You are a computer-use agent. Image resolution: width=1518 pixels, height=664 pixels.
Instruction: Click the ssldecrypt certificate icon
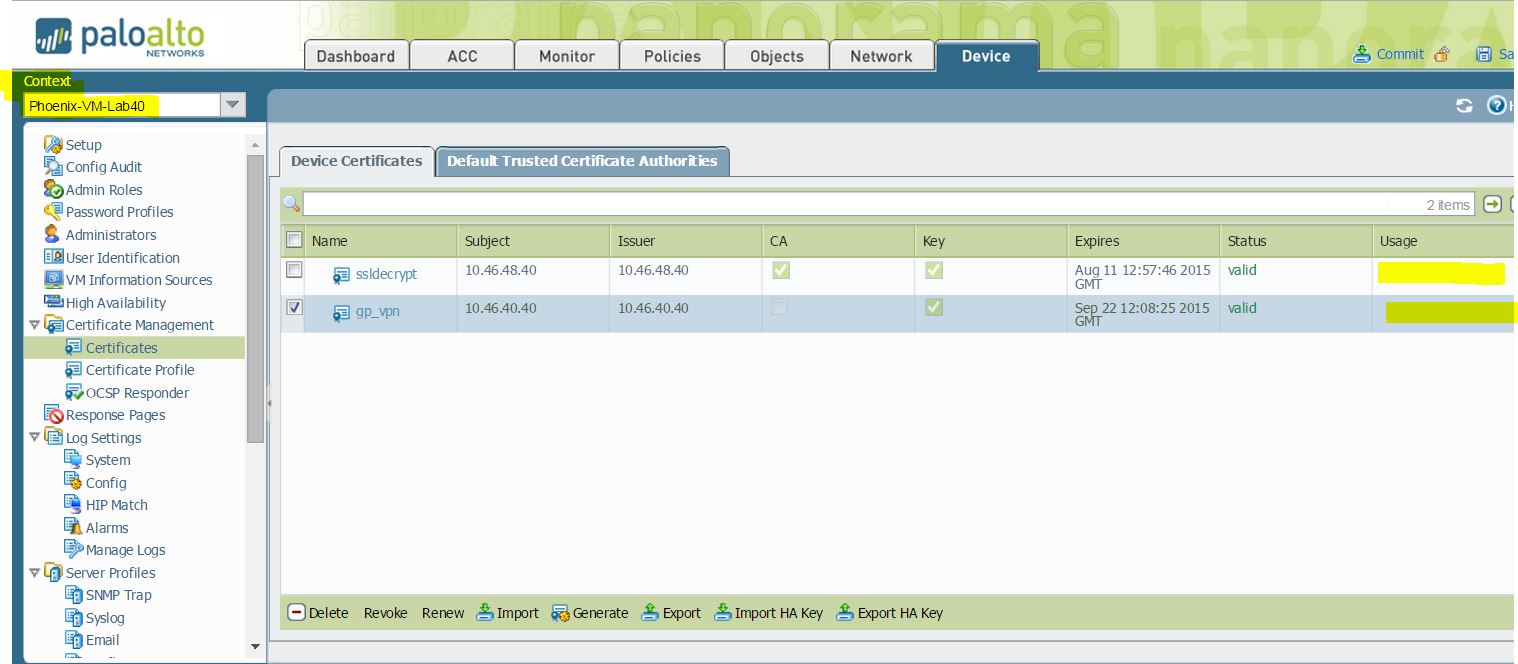[342, 275]
